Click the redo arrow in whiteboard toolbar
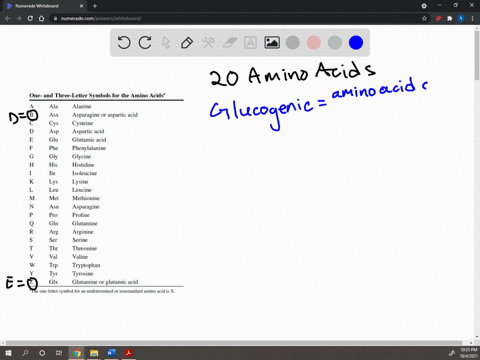 click(x=145, y=43)
